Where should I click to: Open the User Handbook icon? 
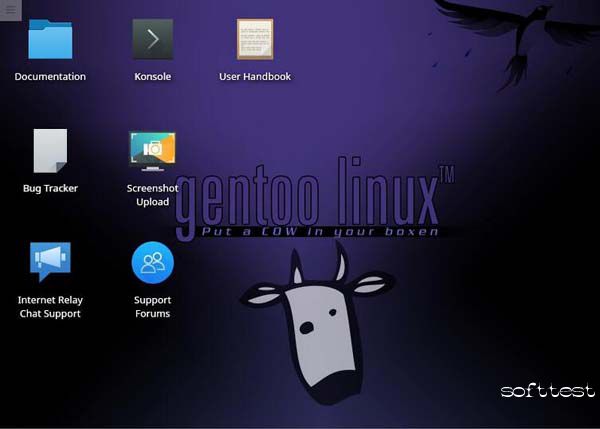[255, 39]
